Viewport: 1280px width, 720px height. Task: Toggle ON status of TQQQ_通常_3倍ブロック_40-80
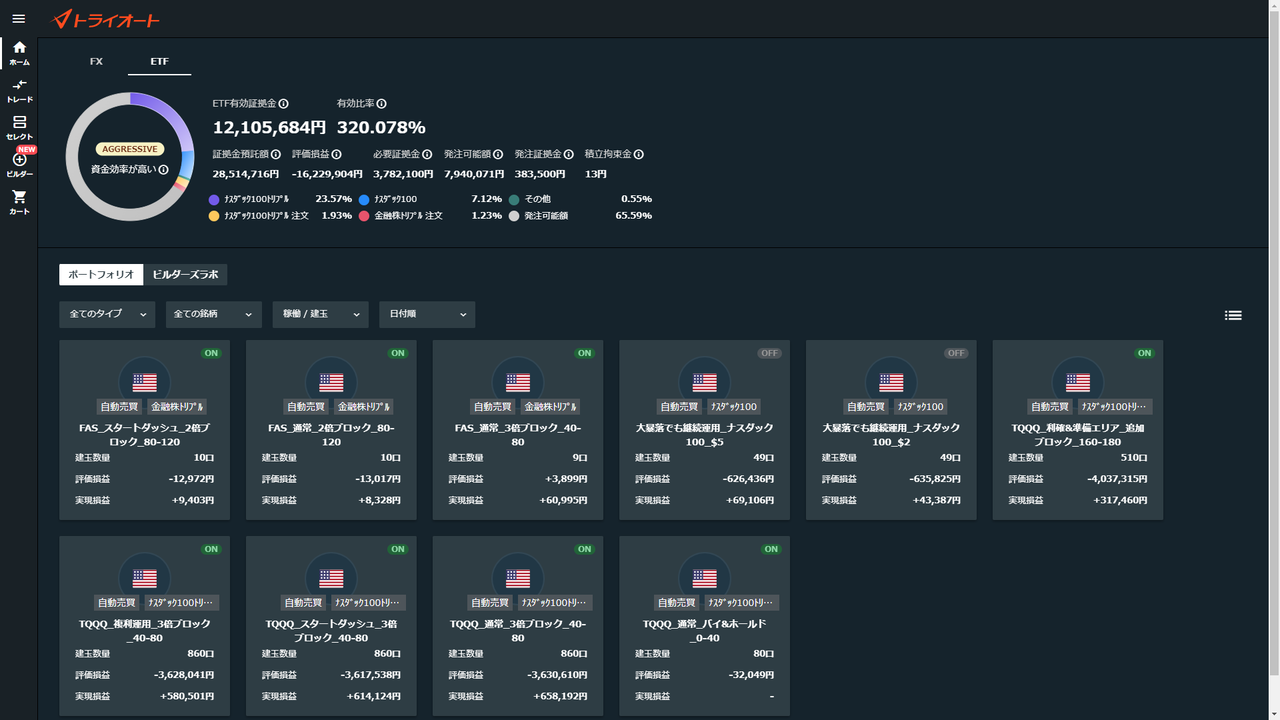584,549
